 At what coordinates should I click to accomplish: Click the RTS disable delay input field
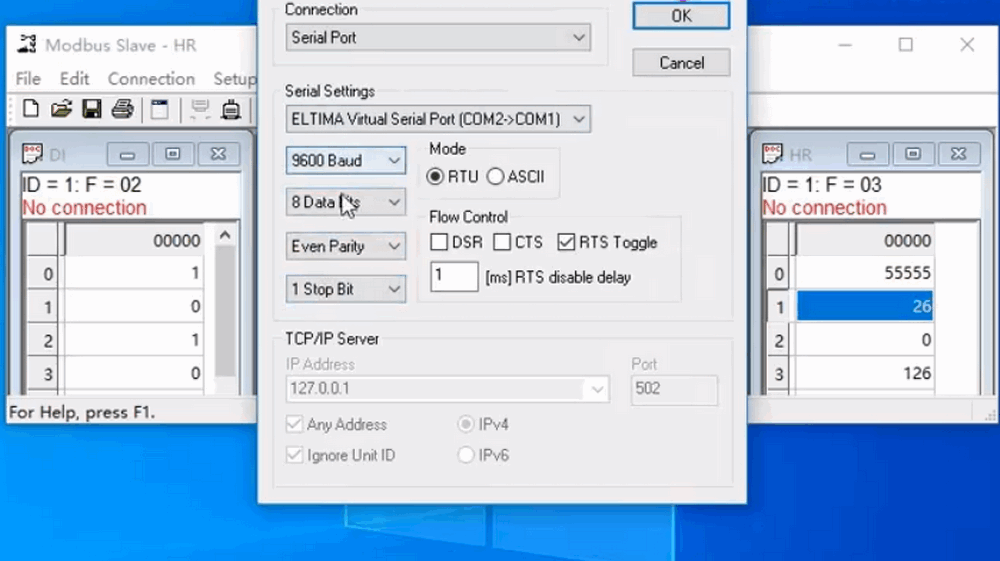click(454, 277)
